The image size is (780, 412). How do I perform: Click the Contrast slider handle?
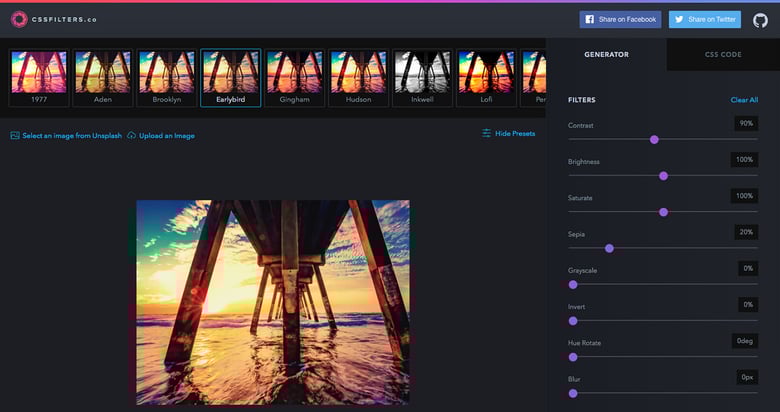[654, 140]
